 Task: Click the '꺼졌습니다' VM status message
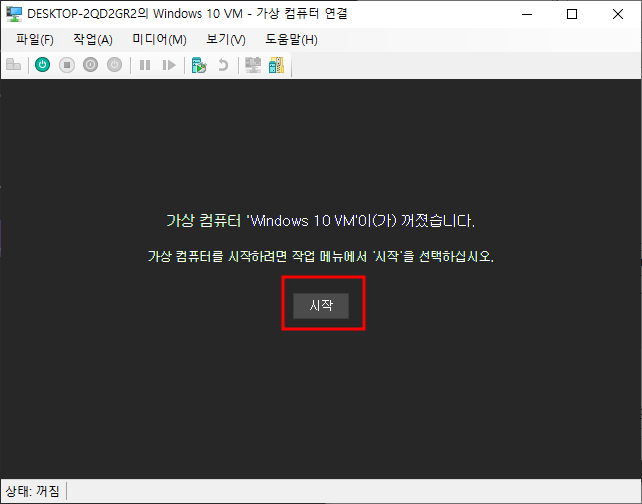pos(321,221)
